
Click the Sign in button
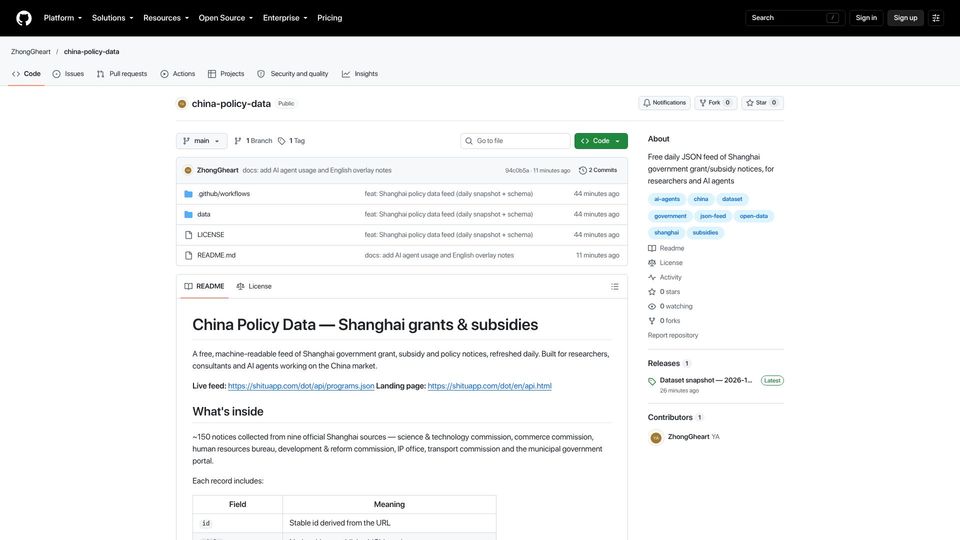coord(866,18)
